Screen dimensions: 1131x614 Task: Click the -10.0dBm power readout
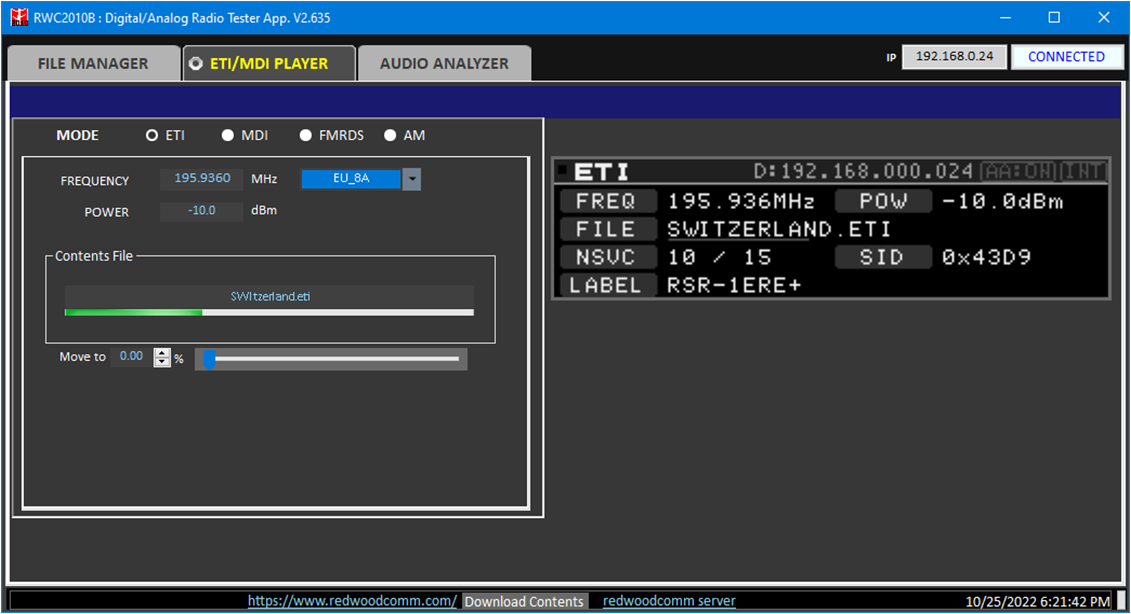click(x=1003, y=201)
